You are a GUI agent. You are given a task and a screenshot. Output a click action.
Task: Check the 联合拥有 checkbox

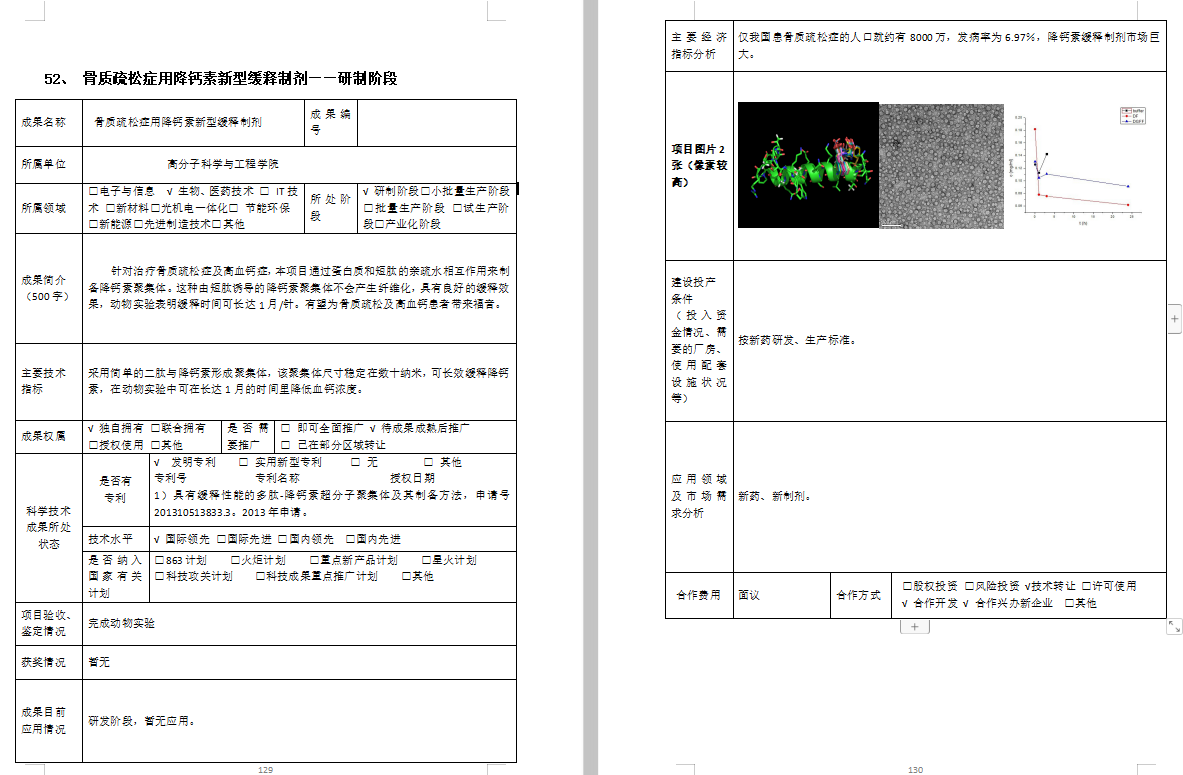(x=156, y=428)
